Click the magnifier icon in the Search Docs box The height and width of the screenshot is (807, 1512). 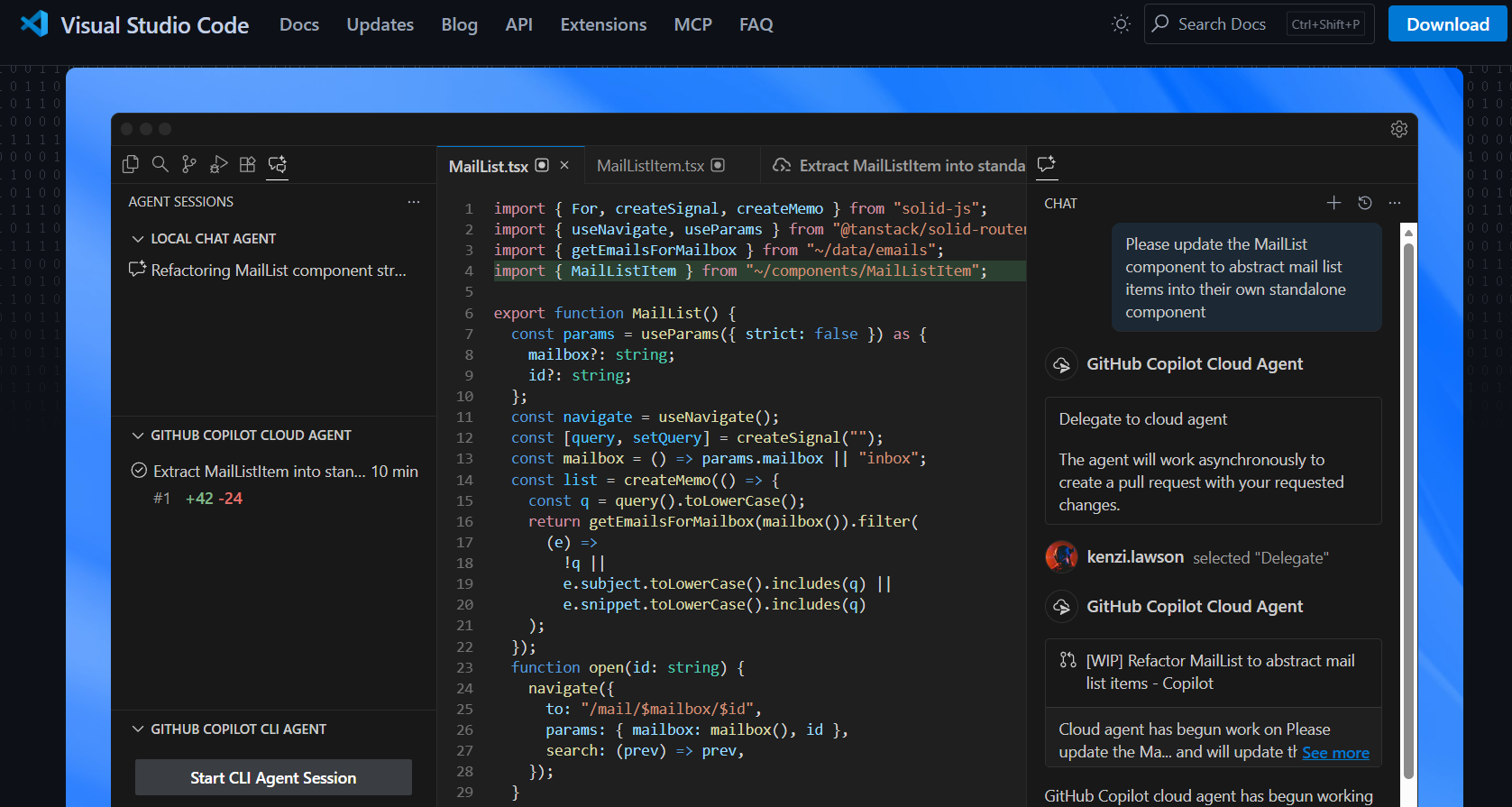1160,23
